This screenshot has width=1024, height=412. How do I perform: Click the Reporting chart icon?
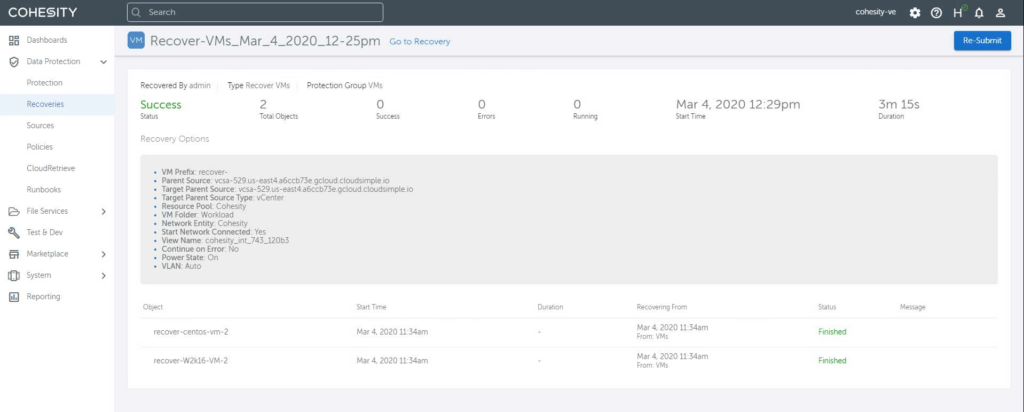click(14, 296)
